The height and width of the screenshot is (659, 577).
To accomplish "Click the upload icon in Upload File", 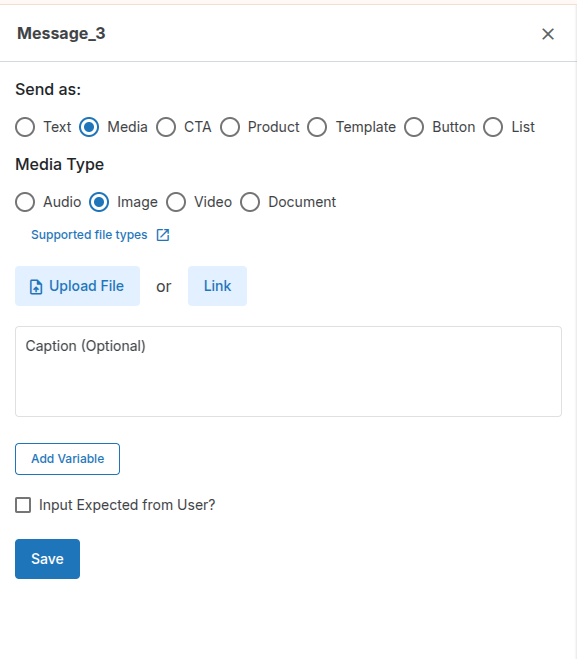I will coord(36,287).
